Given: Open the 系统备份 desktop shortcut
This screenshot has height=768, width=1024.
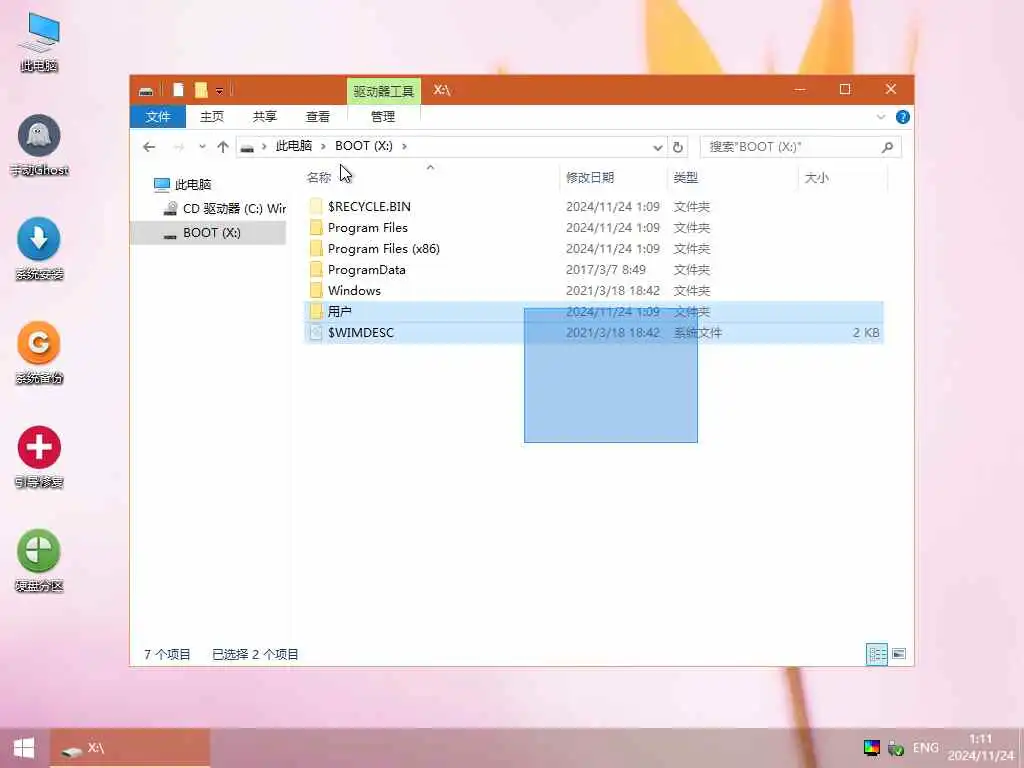Looking at the screenshot, I should coord(39,353).
